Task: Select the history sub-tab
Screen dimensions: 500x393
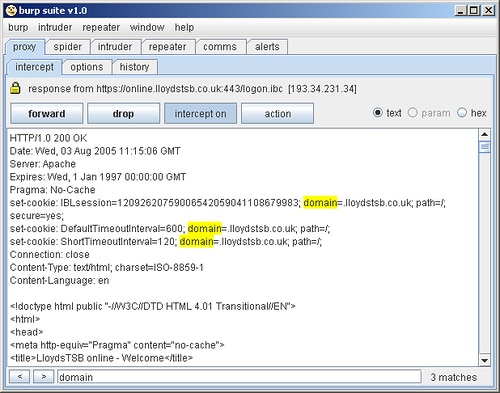Action: (134, 67)
